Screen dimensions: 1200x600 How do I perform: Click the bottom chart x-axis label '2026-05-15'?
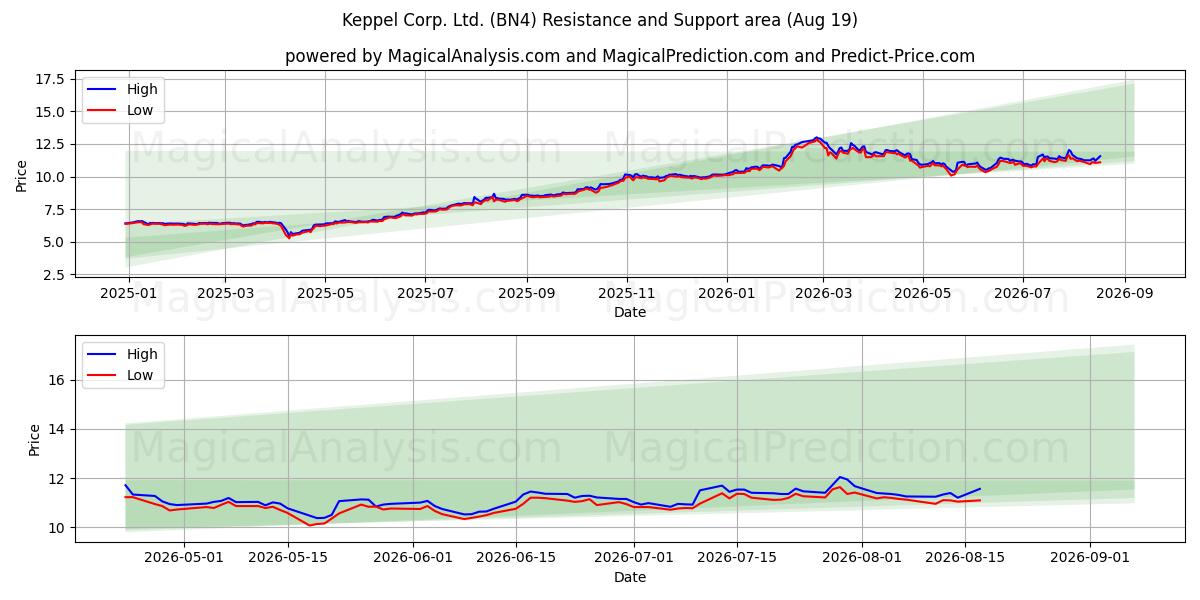(x=289, y=560)
